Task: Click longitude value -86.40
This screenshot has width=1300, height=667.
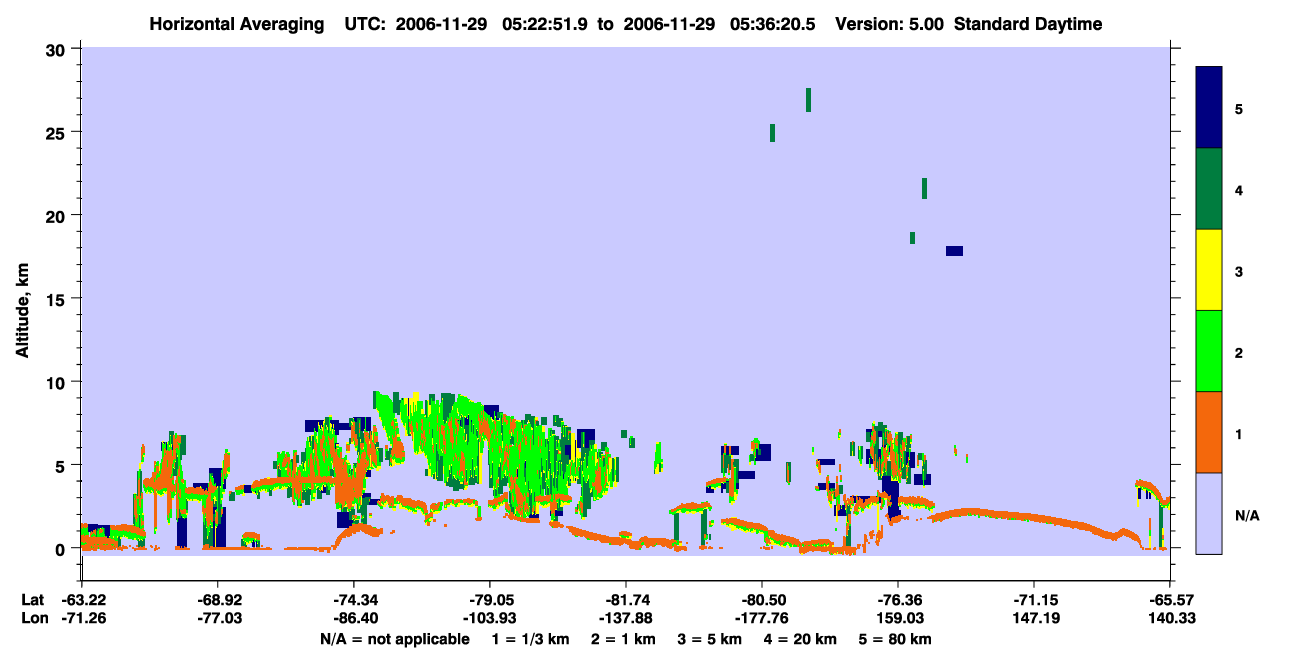Action: [x=354, y=618]
